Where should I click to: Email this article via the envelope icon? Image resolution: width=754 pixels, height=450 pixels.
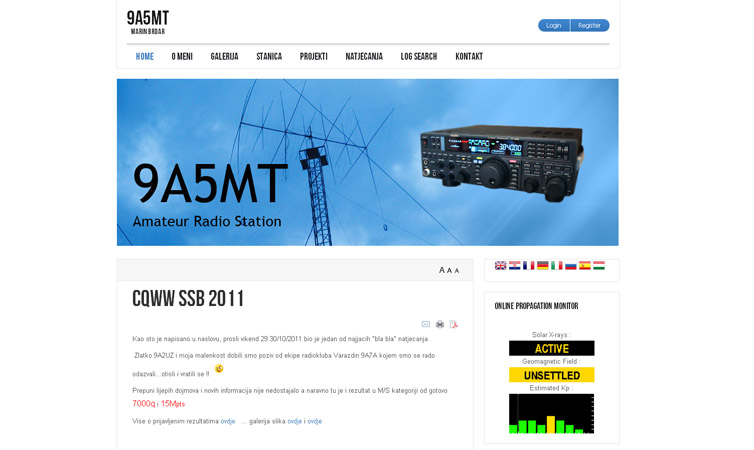click(426, 324)
